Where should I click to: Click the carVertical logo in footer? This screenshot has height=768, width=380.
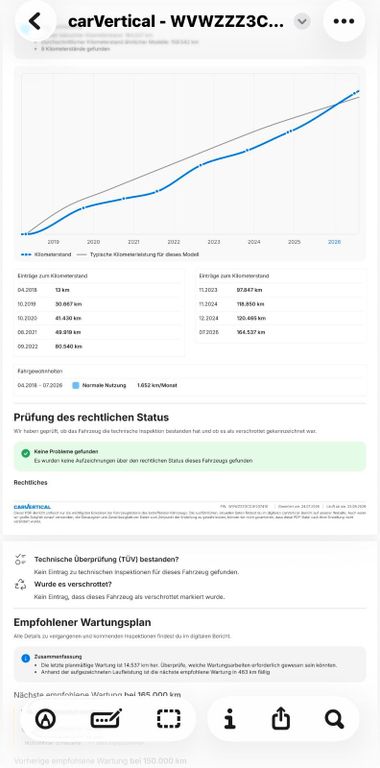pos(32,506)
